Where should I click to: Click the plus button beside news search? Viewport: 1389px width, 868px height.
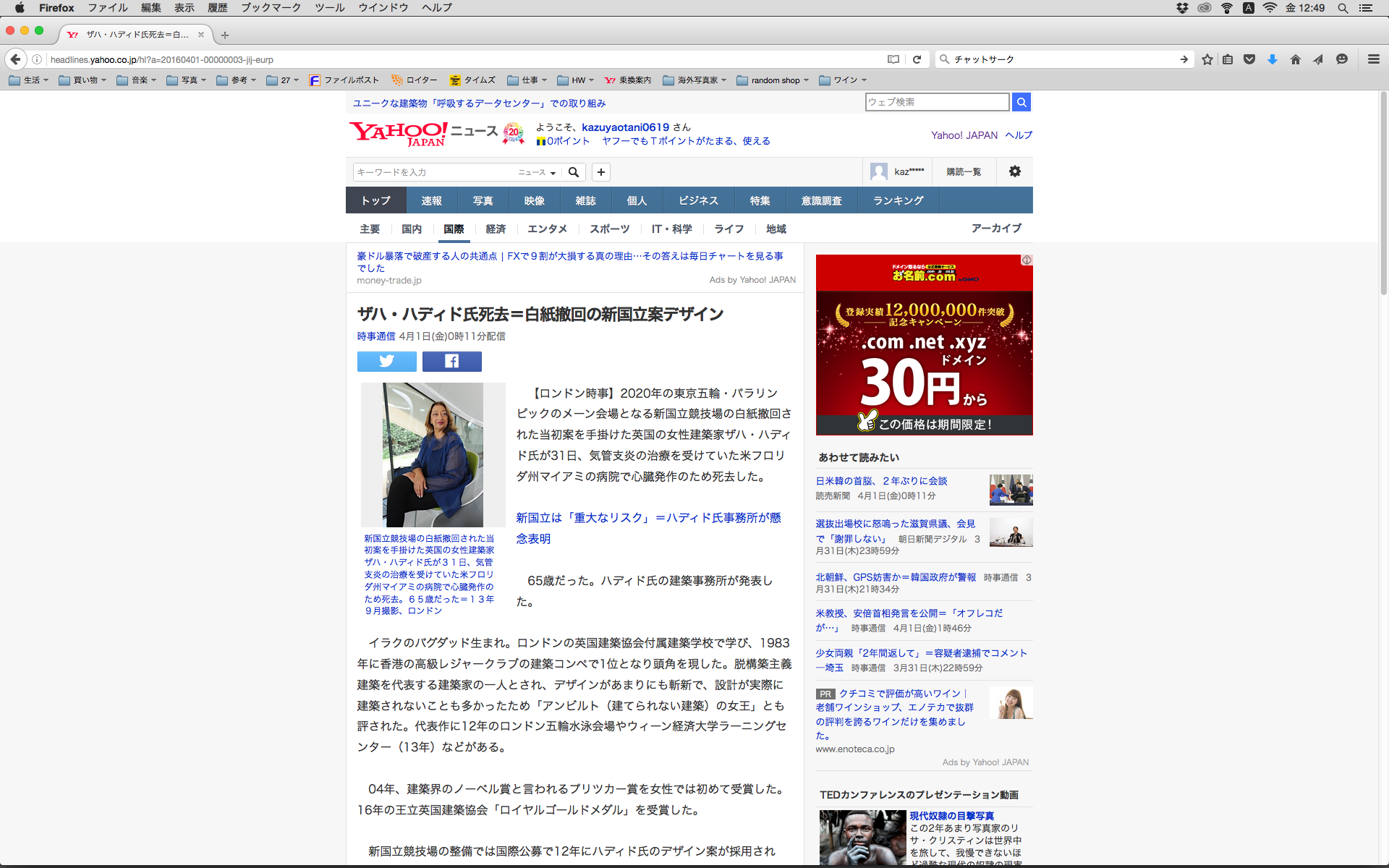600,172
